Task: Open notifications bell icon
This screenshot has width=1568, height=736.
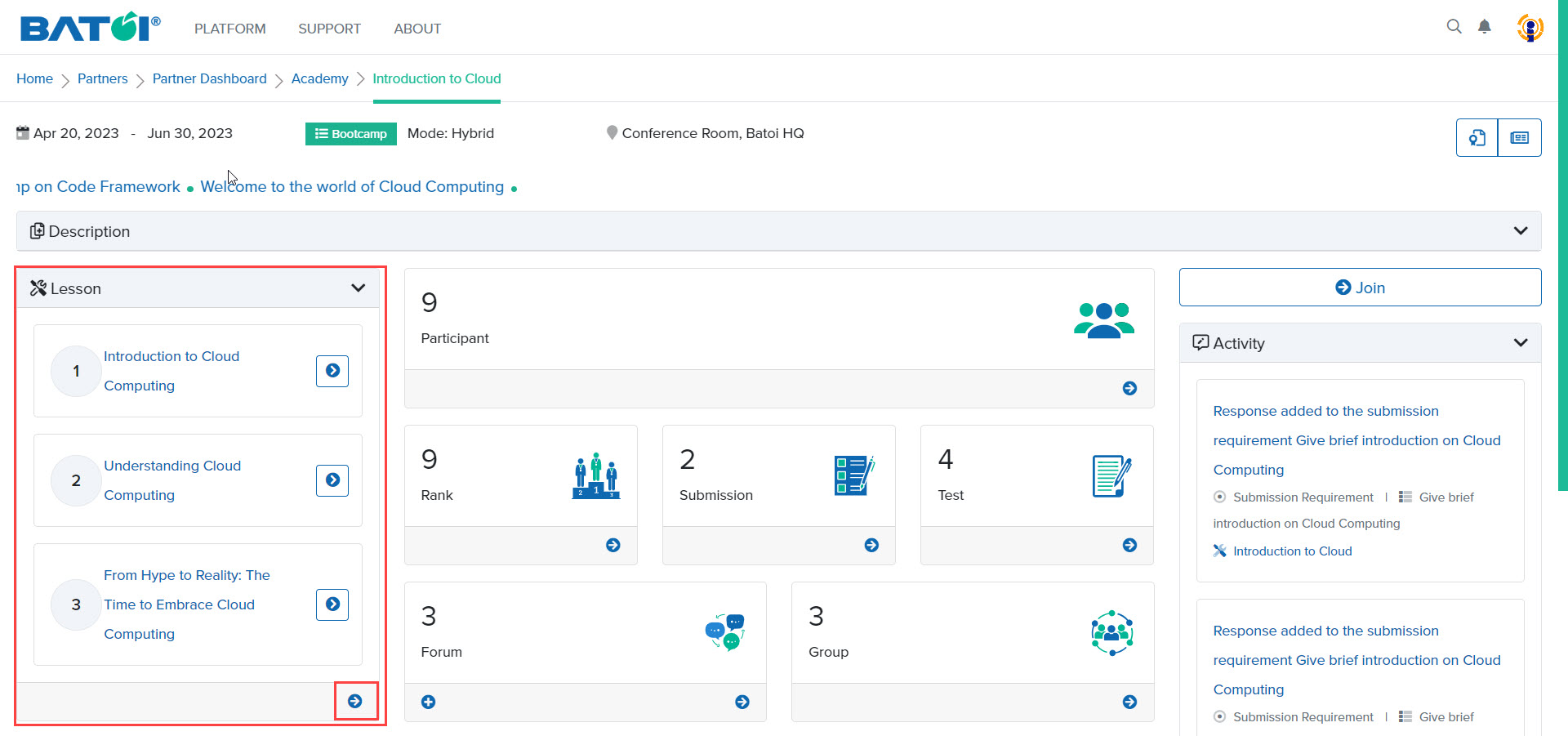Action: click(x=1485, y=26)
